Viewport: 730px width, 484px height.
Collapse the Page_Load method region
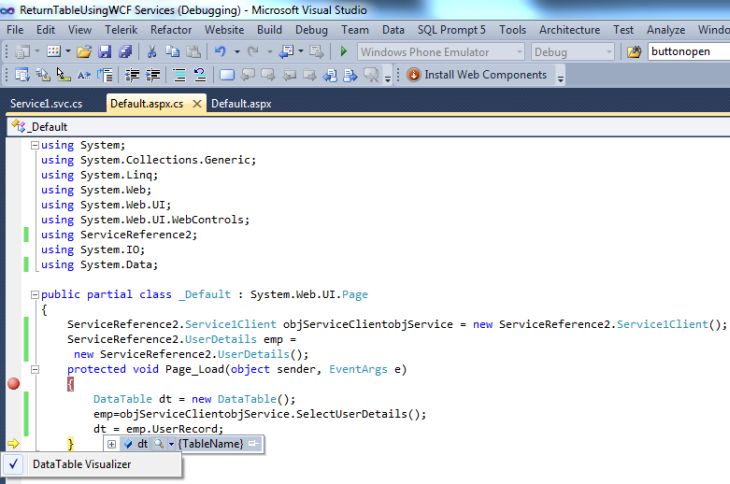[x=34, y=370]
